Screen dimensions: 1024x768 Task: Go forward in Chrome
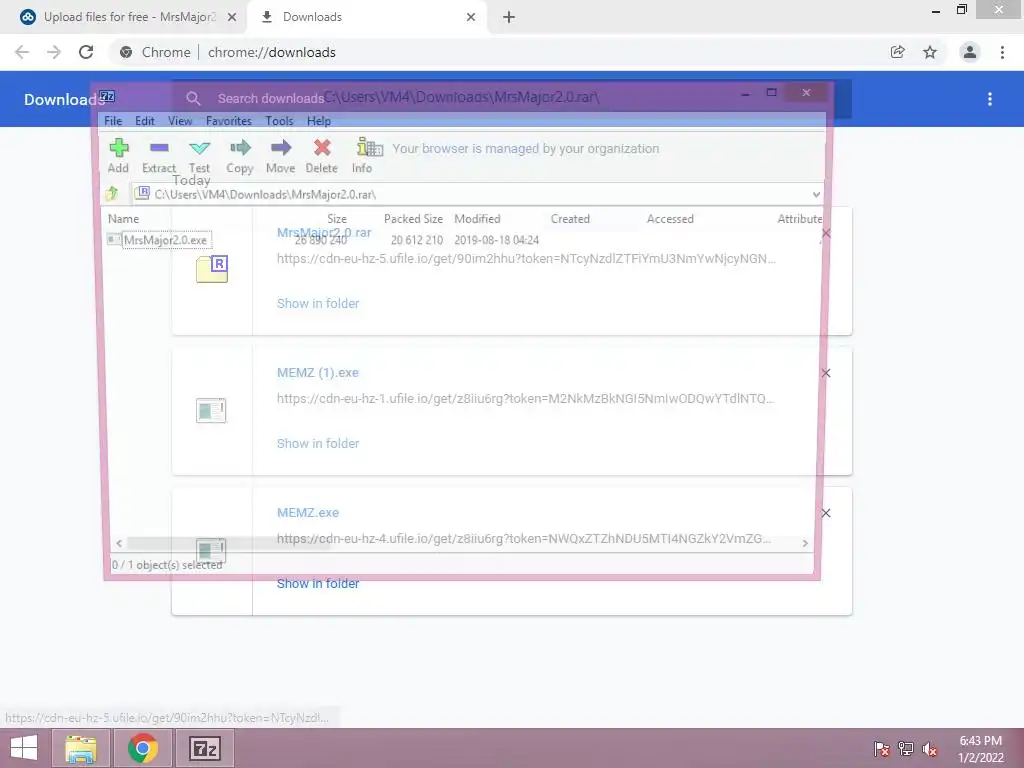click(54, 52)
